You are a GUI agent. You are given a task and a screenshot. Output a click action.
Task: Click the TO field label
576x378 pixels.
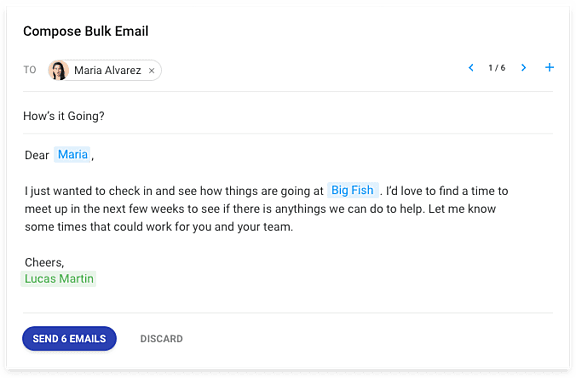click(x=30, y=70)
